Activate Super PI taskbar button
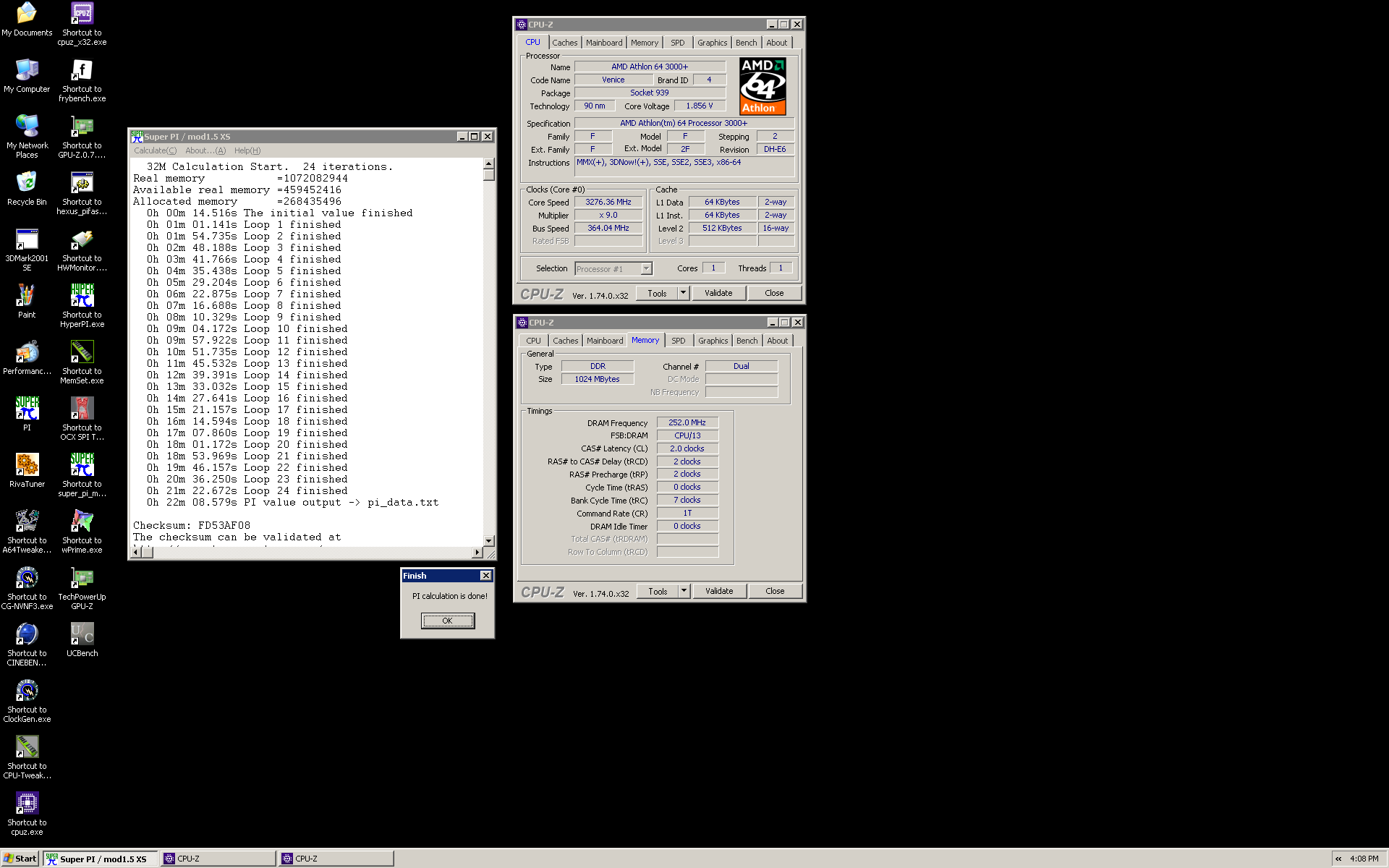Viewport: 1389px width, 868px height. coord(101,859)
